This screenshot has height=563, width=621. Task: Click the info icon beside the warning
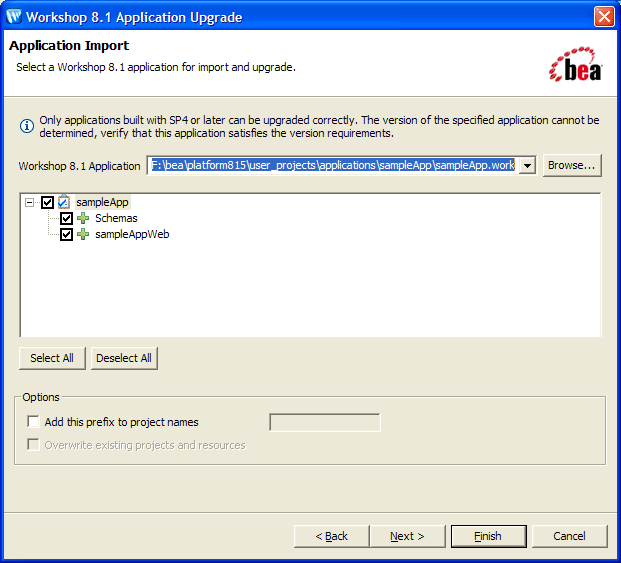tap(27, 126)
